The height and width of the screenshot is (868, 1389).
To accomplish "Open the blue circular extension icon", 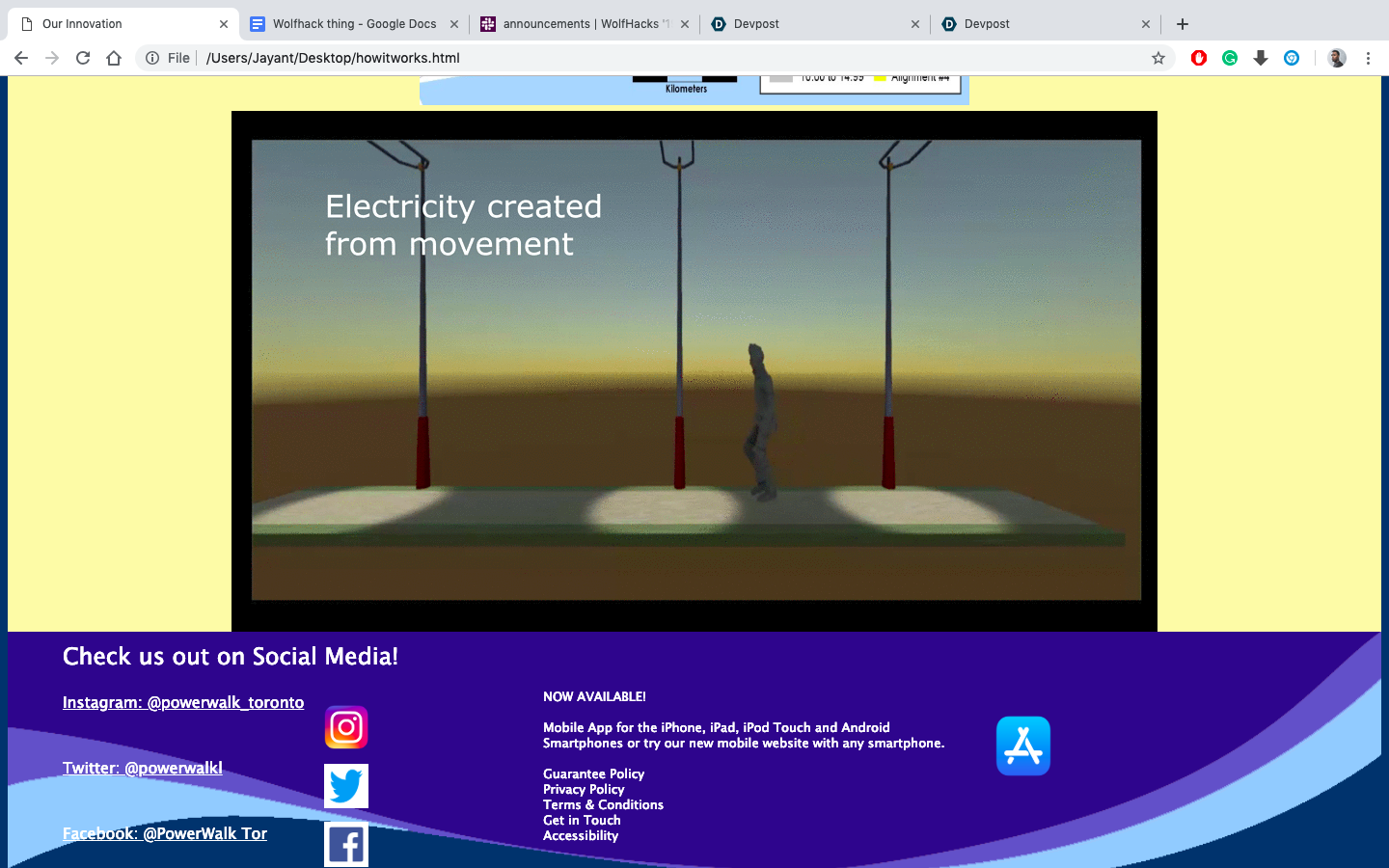I will [x=1292, y=58].
